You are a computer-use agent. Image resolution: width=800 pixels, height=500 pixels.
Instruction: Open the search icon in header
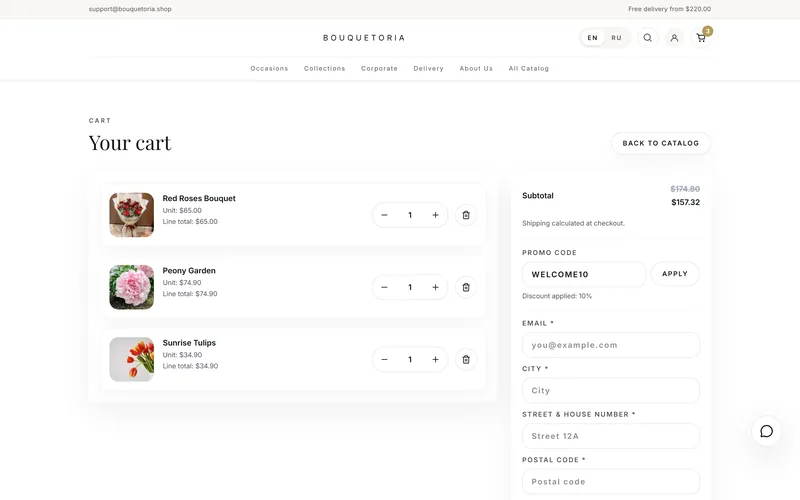(647, 38)
